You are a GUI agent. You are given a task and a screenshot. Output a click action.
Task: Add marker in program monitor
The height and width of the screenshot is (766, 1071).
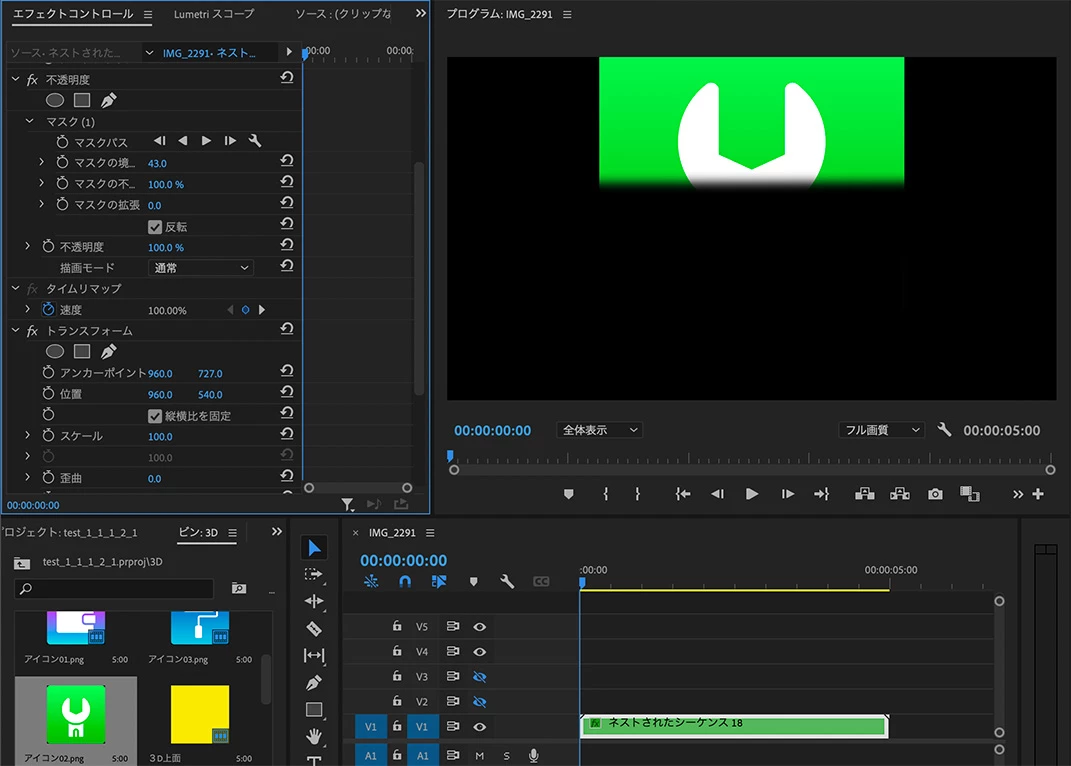(x=568, y=494)
